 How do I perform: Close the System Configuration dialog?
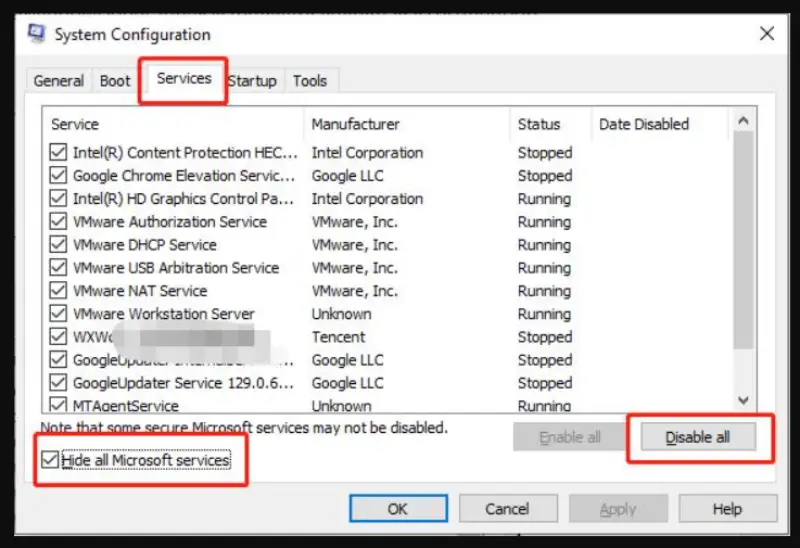coord(767,34)
